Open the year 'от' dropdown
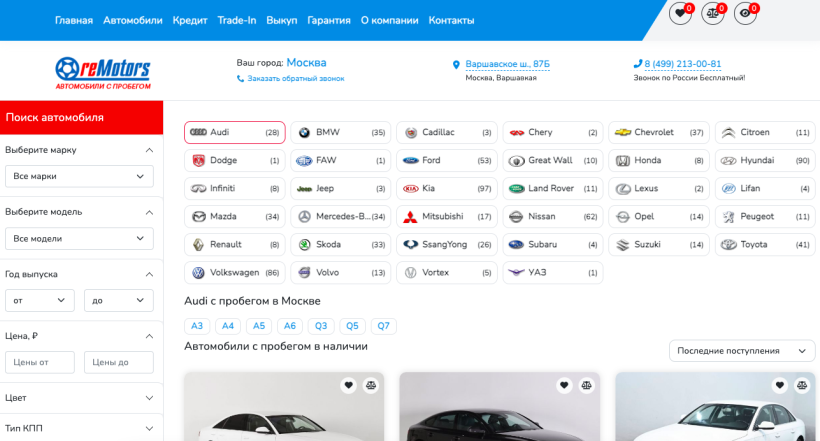820x441 pixels. click(x=40, y=300)
